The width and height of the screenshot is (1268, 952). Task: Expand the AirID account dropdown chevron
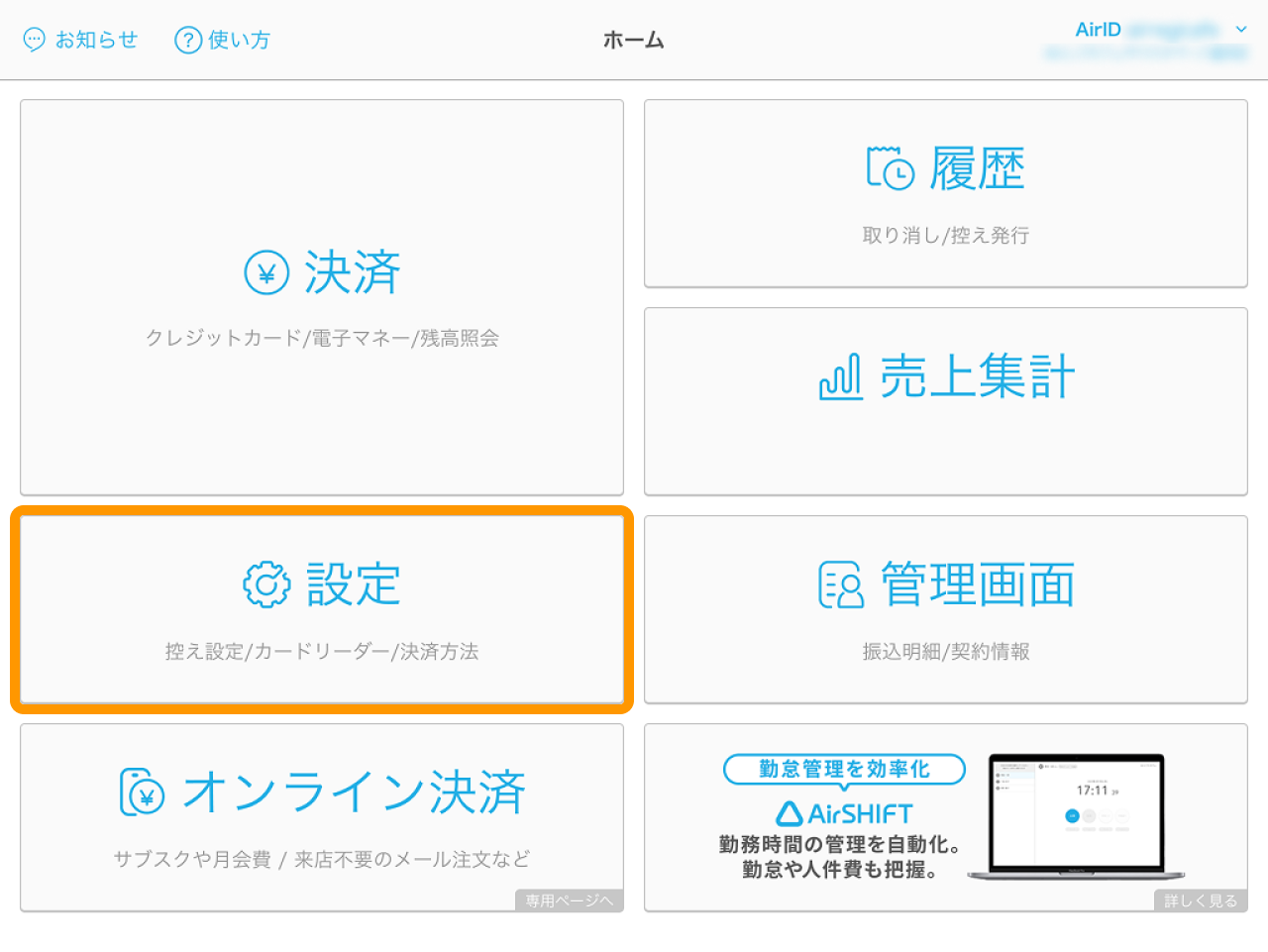coord(1241,30)
